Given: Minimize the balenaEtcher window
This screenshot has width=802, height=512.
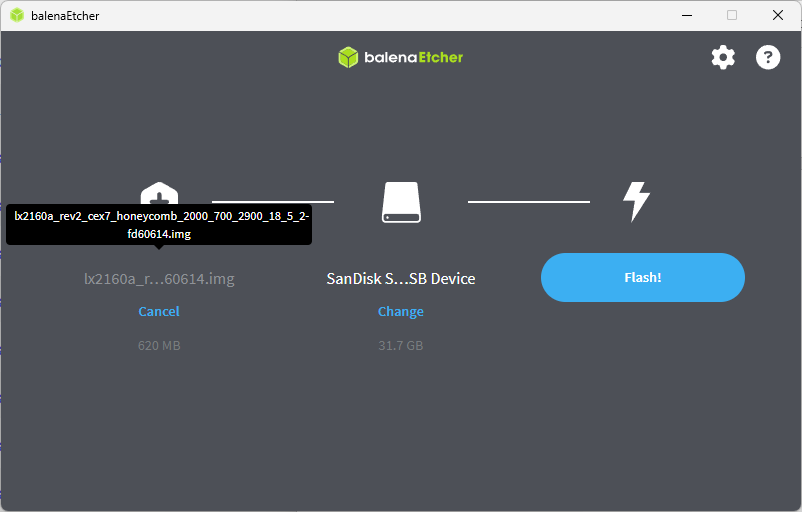Looking at the screenshot, I should pyautogui.click(x=687, y=15).
